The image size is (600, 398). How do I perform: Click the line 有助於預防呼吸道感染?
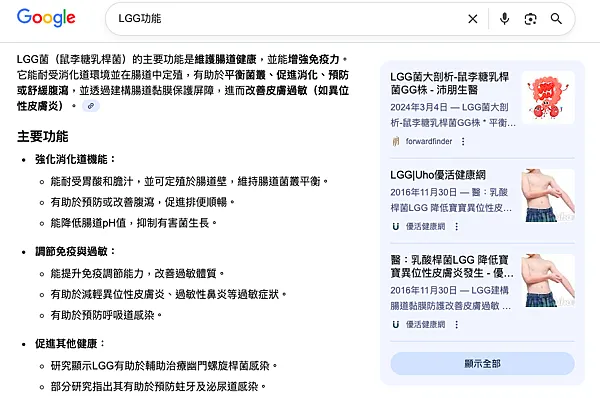click(106, 315)
